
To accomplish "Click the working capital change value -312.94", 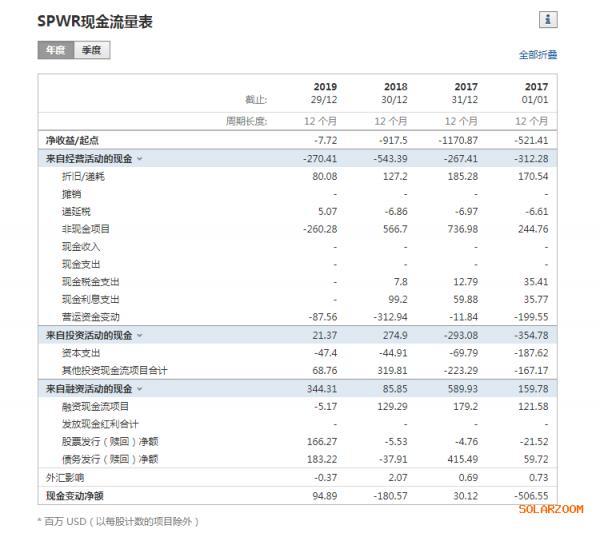I will [390, 317].
